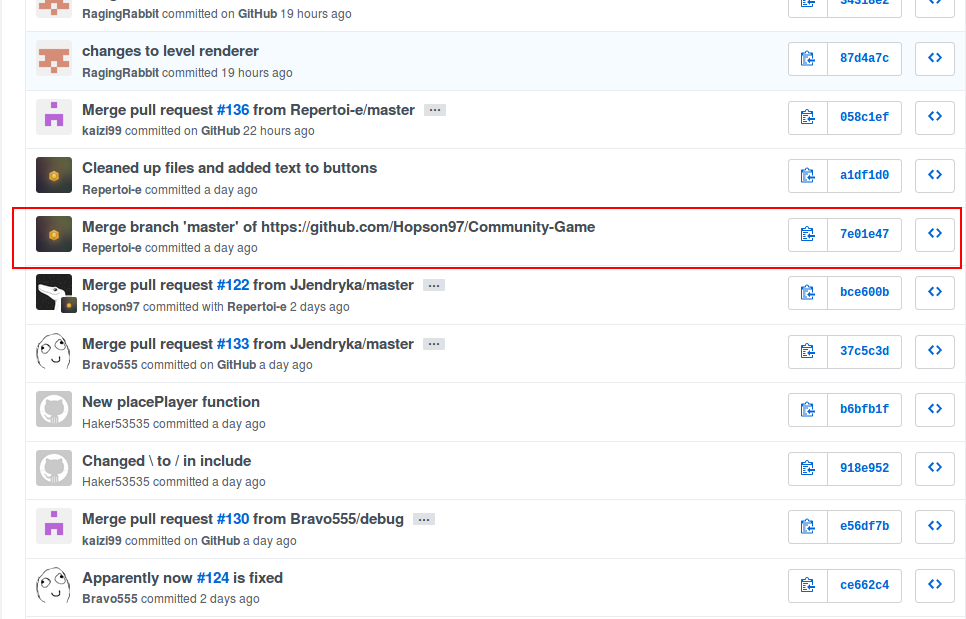Browse code at commit e56df7b
Image resolution: width=966 pixels, height=619 pixels.
(934, 526)
